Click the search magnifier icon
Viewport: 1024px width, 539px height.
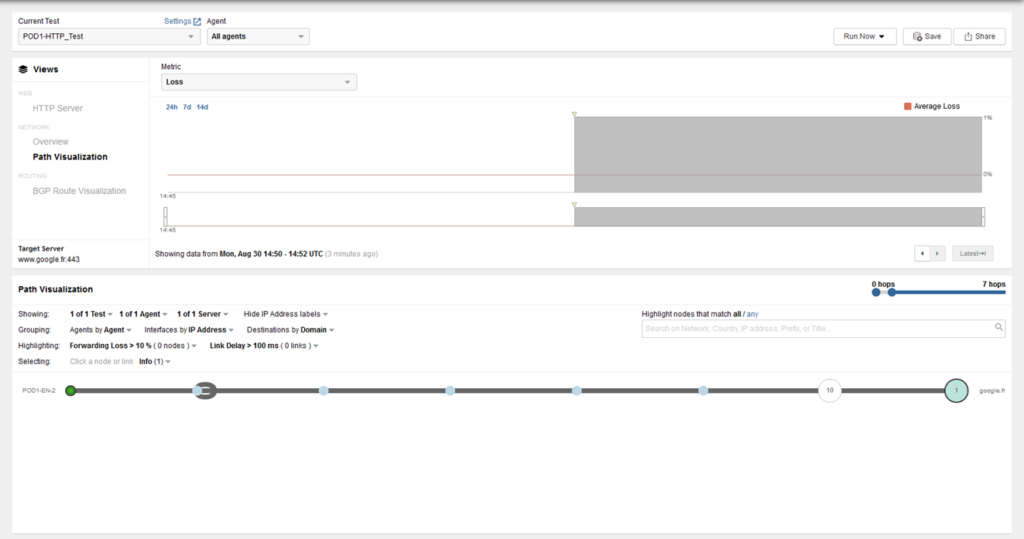tap(998, 327)
